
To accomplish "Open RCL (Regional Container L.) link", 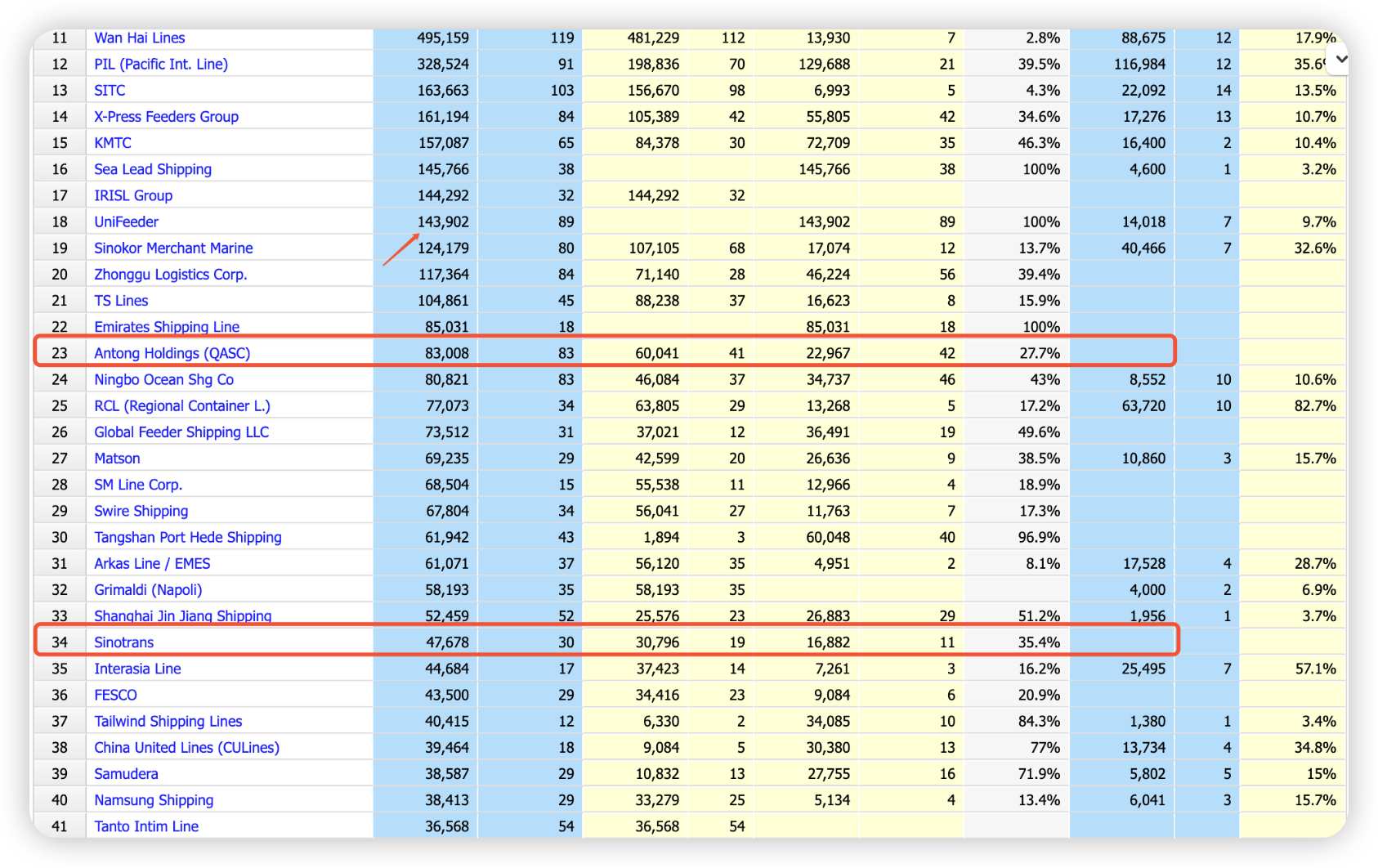I will (182, 405).
